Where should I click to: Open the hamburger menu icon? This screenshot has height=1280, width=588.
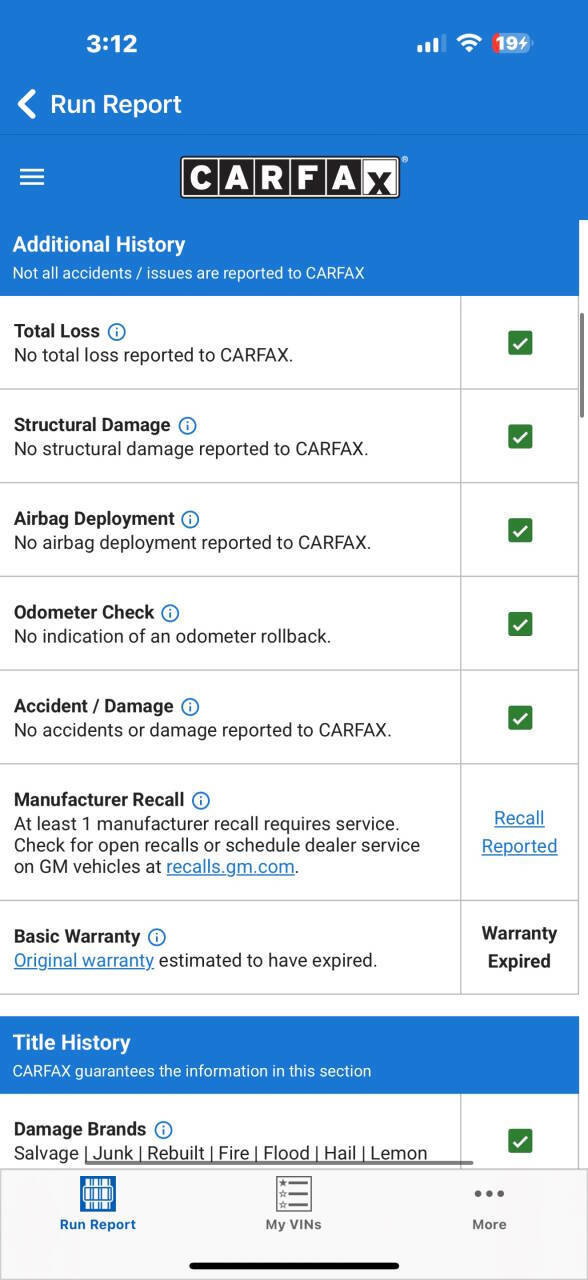click(x=32, y=177)
